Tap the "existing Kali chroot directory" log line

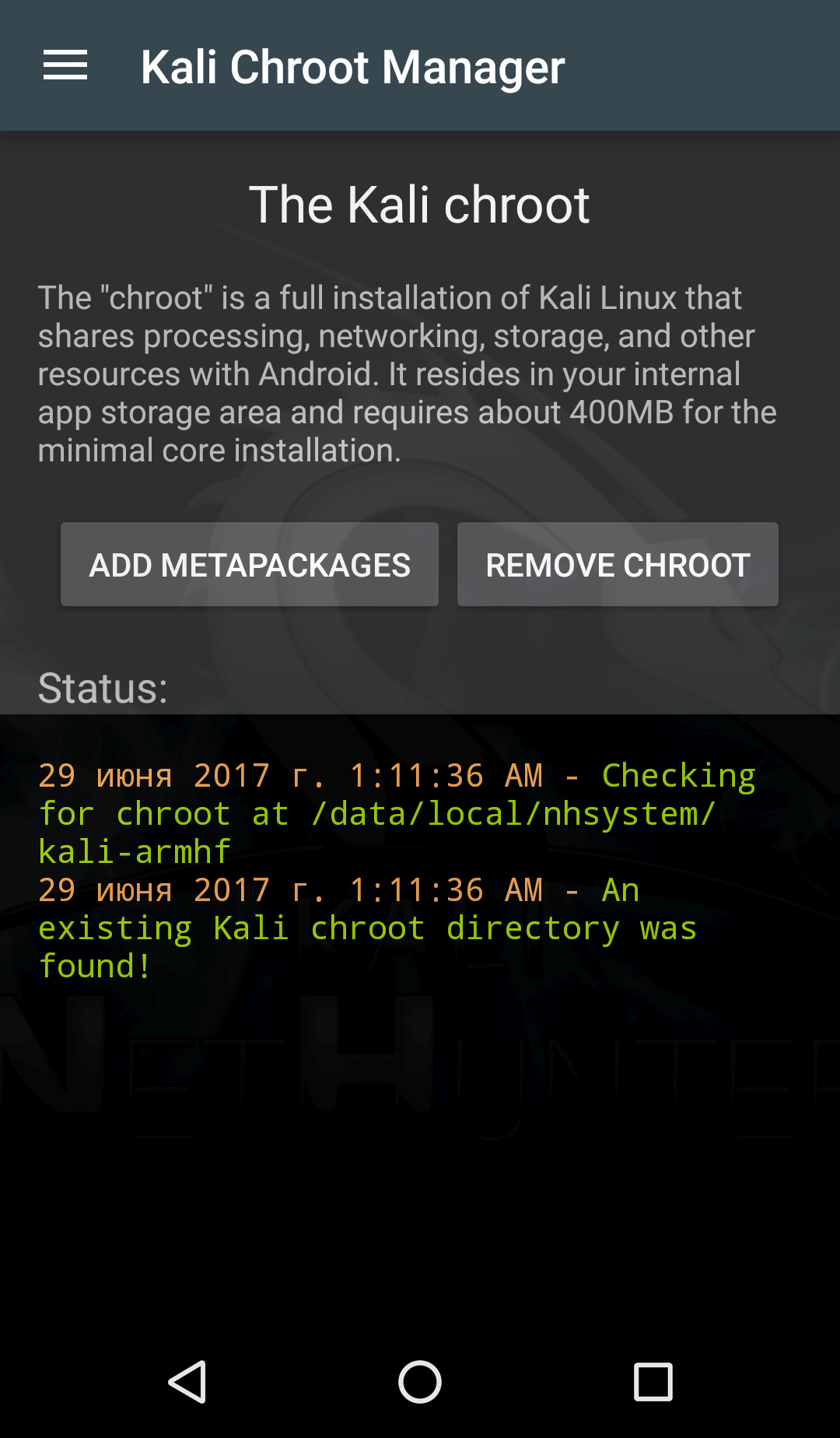(x=367, y=928)
